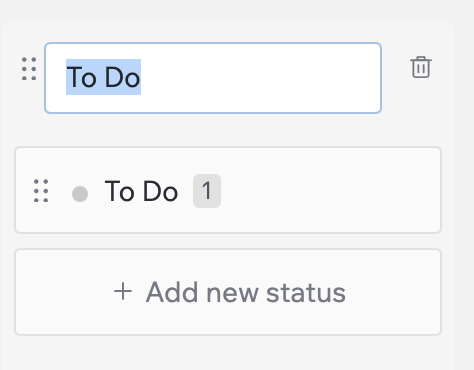
Task: Click the Add new status text label
Action: pyautogui.click(x=246, y=292)
